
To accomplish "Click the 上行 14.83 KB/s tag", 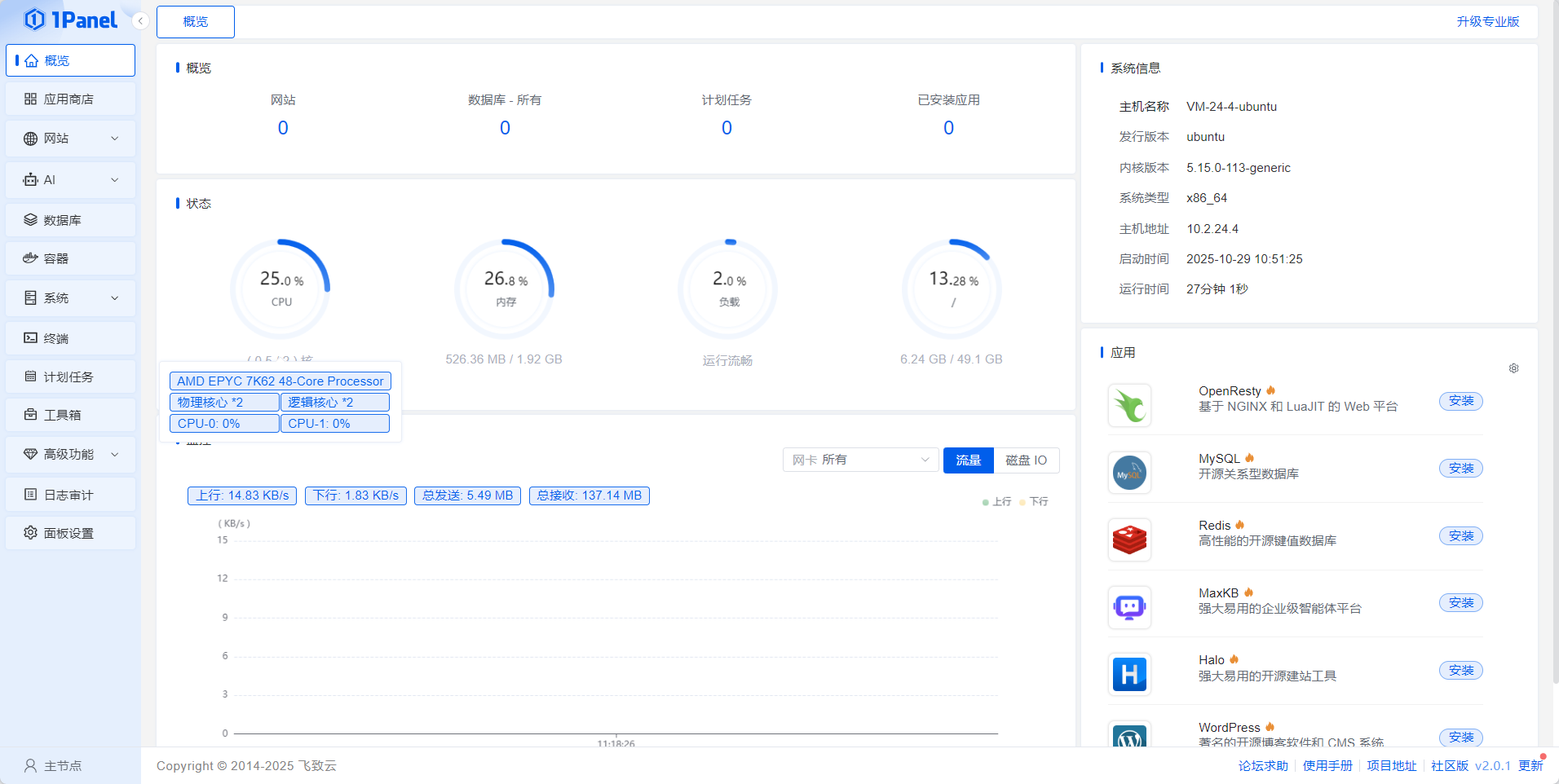I will pos(242,496).
